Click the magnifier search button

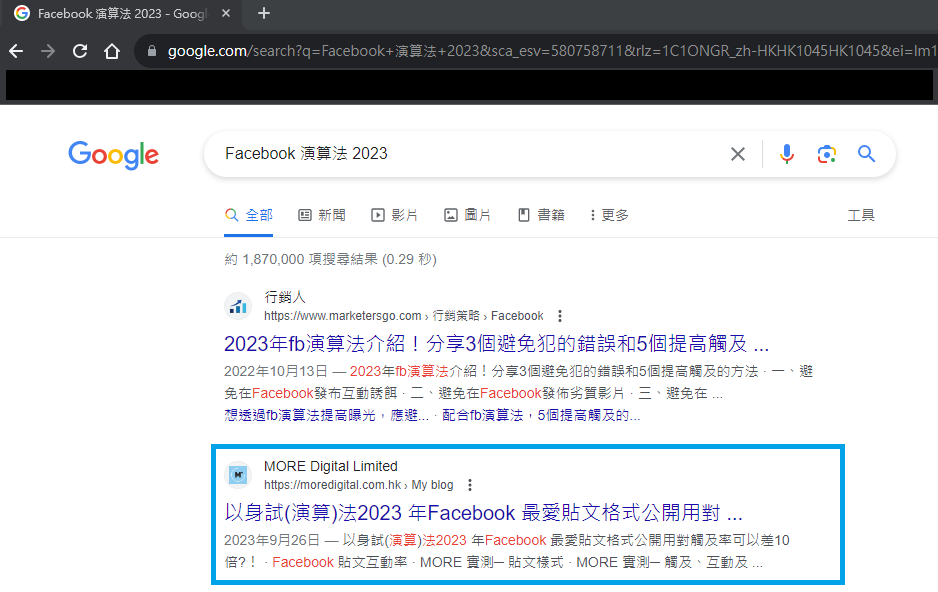click(x=866, y=154)
